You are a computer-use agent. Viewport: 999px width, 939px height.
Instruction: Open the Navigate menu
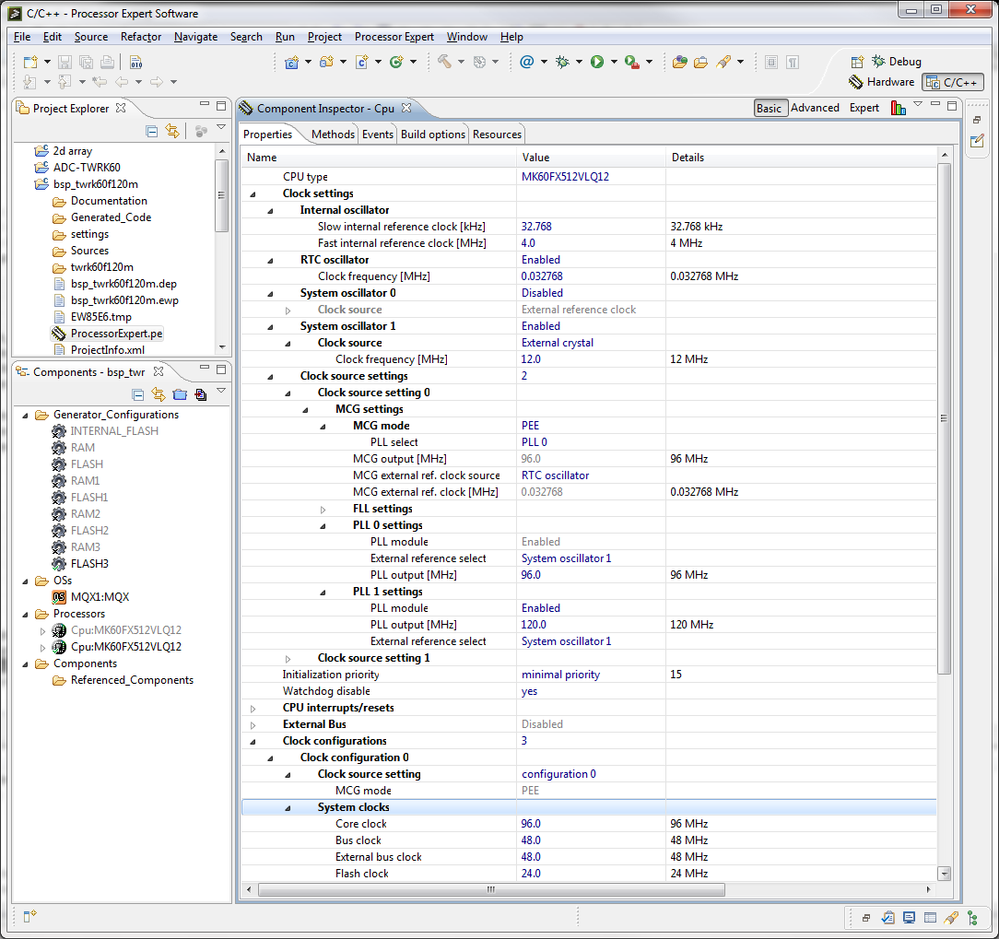(196, 36)
